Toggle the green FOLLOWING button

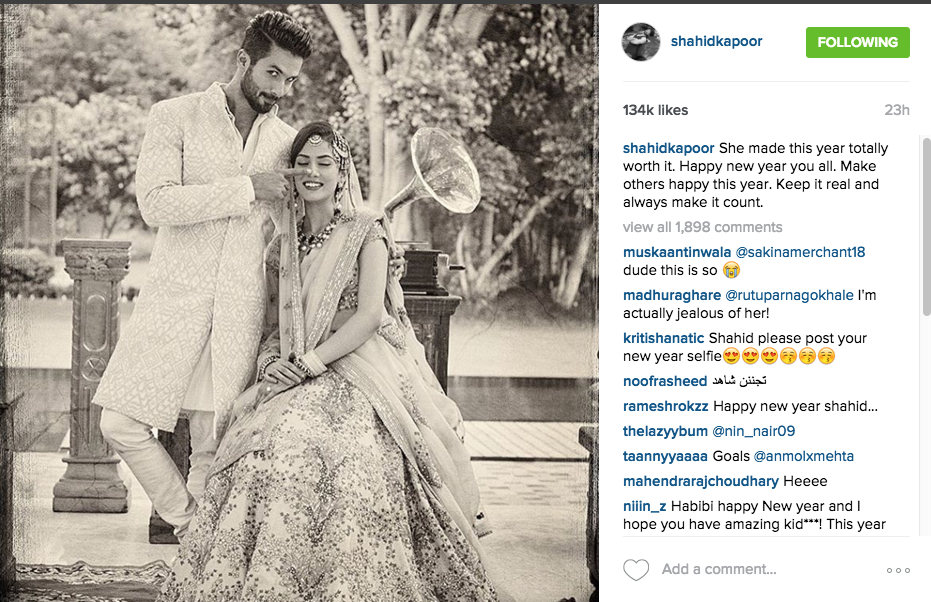tap(857, 42)
